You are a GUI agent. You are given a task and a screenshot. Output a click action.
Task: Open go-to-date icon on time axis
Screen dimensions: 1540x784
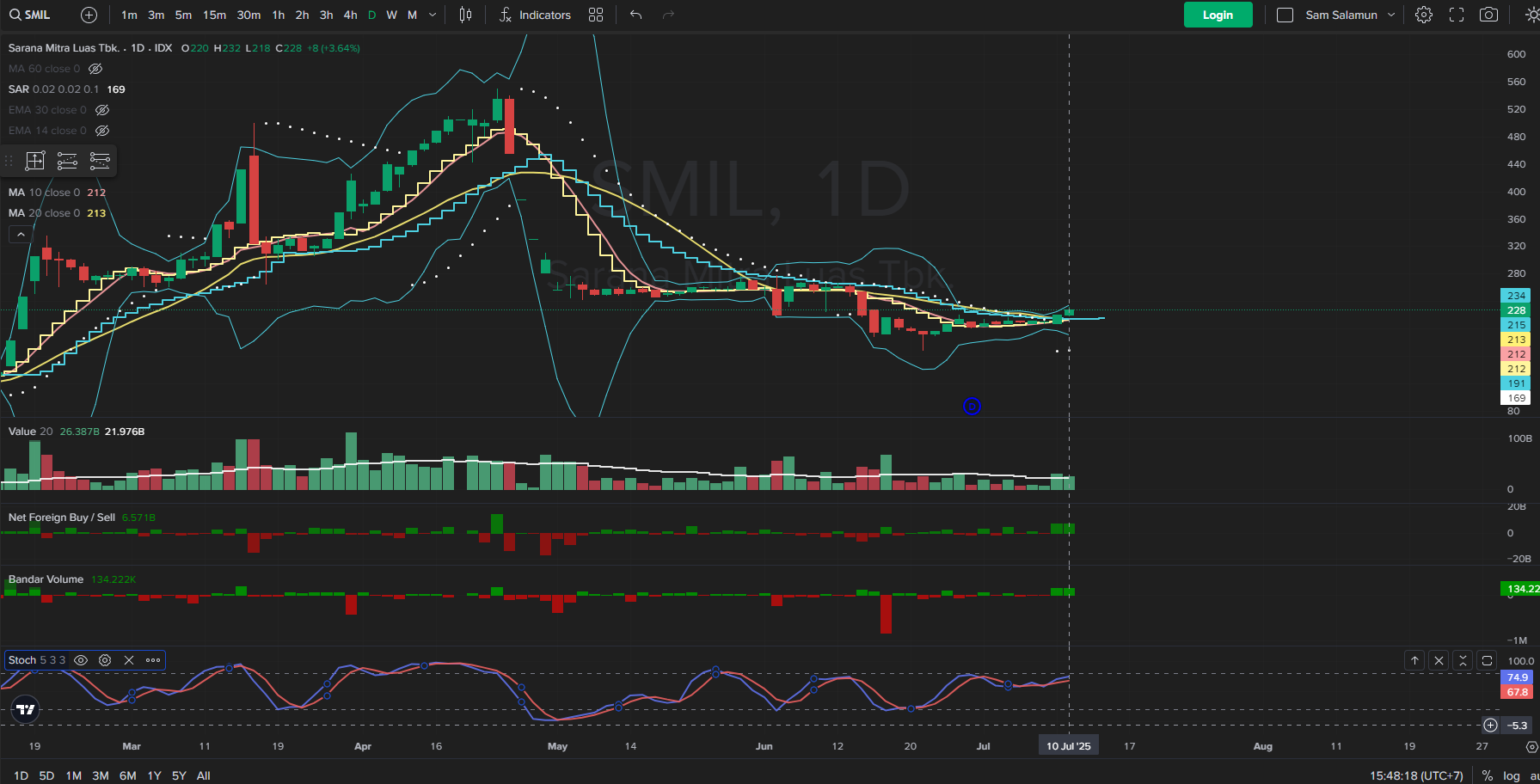click(x=1531, y=747)
